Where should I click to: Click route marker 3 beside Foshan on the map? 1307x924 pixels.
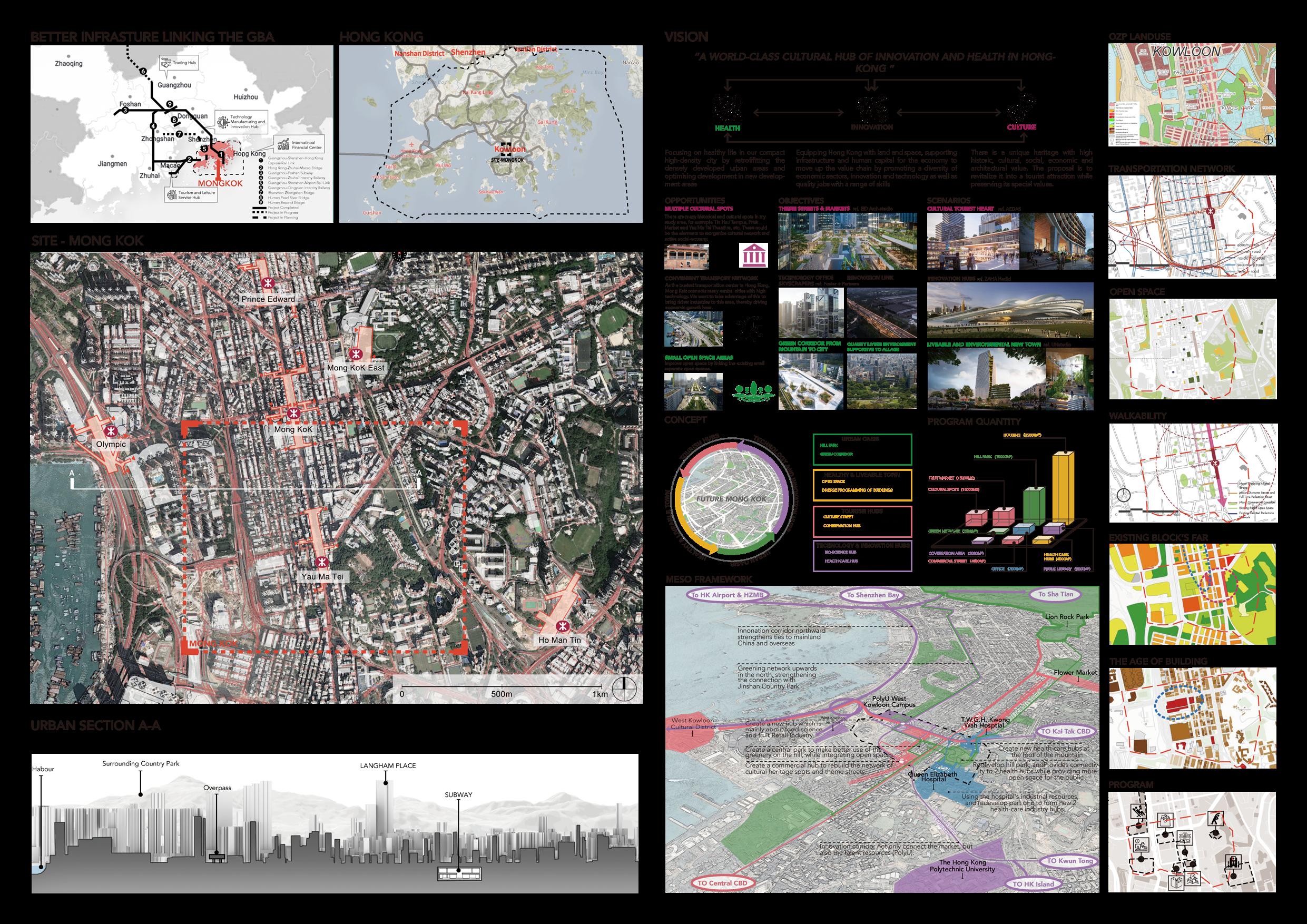pyautogui.click(x=125, y=111)
